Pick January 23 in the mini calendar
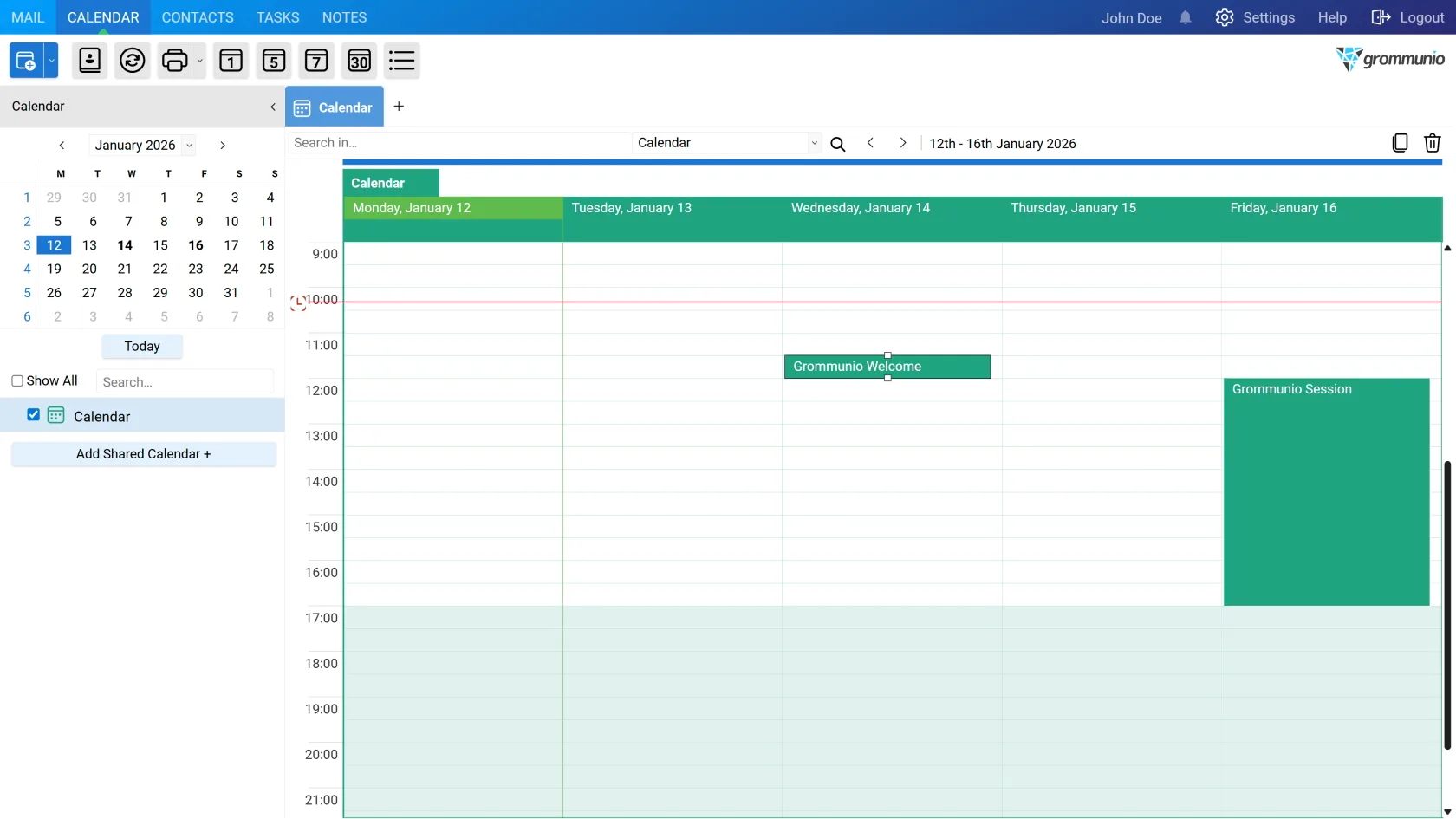 (x=196, y=270)
